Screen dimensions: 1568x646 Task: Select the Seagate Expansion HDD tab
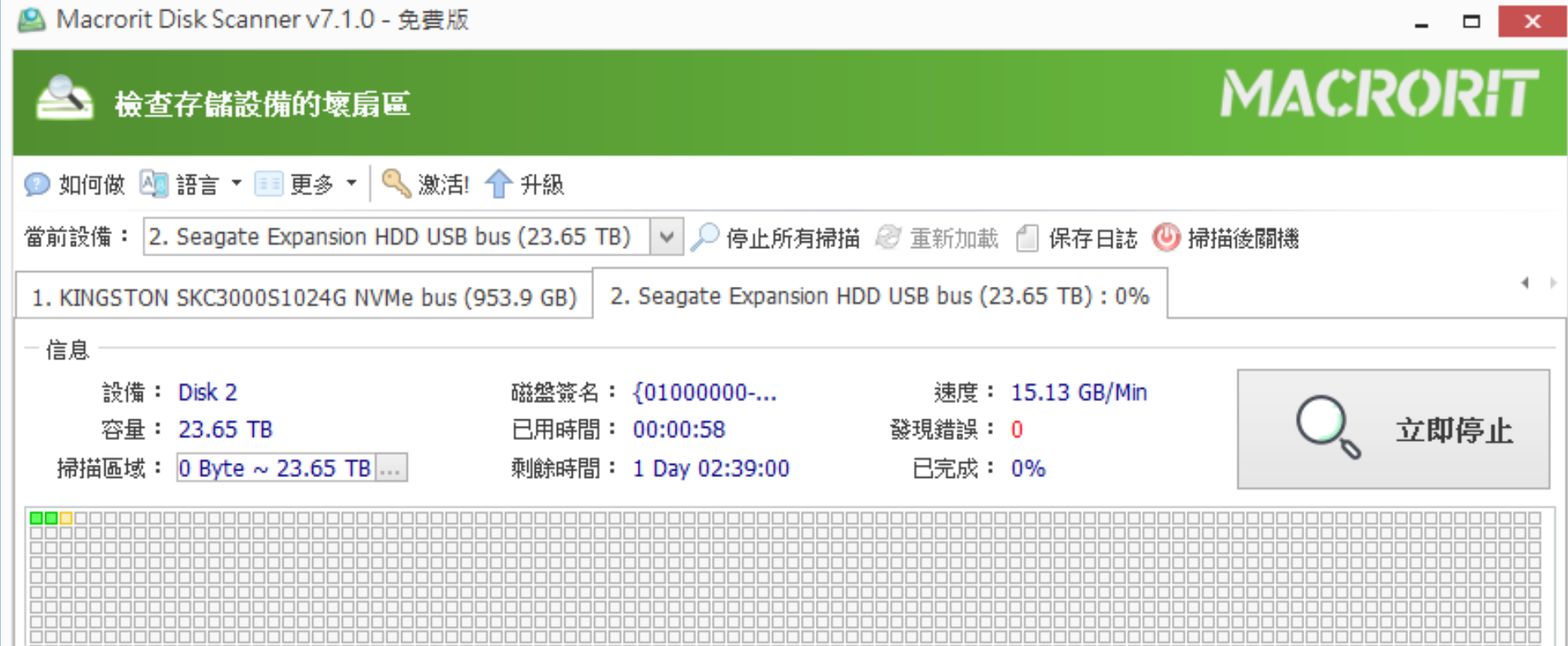[878, 296]
